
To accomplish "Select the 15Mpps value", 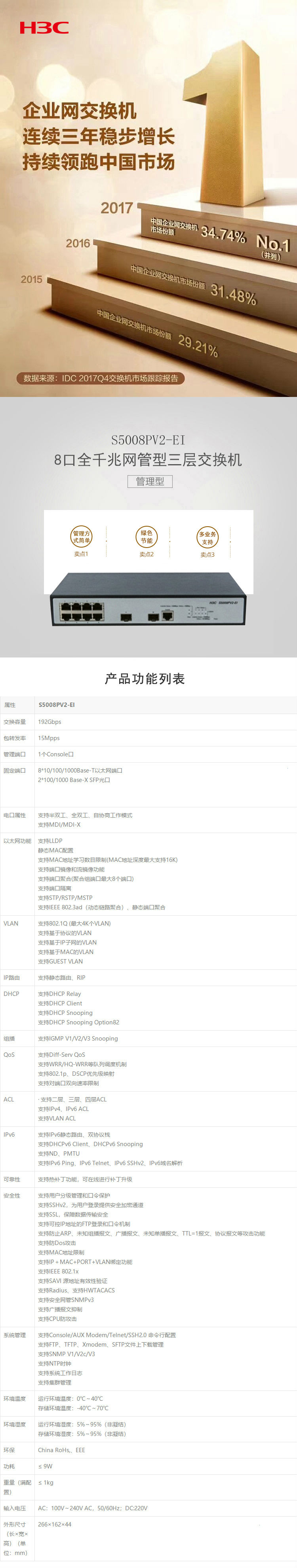I will coord(49,738).
